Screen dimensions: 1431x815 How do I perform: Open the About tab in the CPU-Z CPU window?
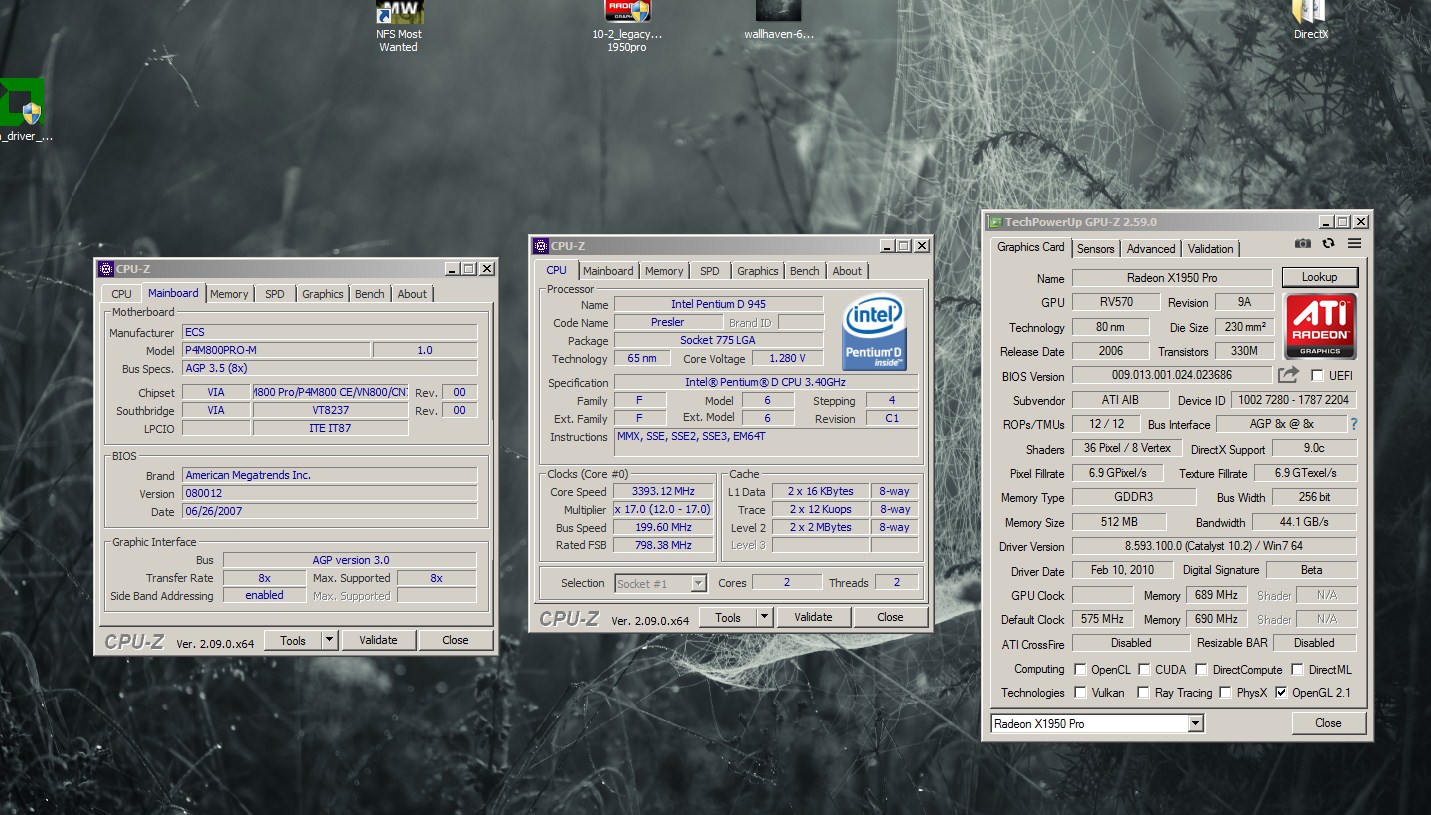click(847, 271)
